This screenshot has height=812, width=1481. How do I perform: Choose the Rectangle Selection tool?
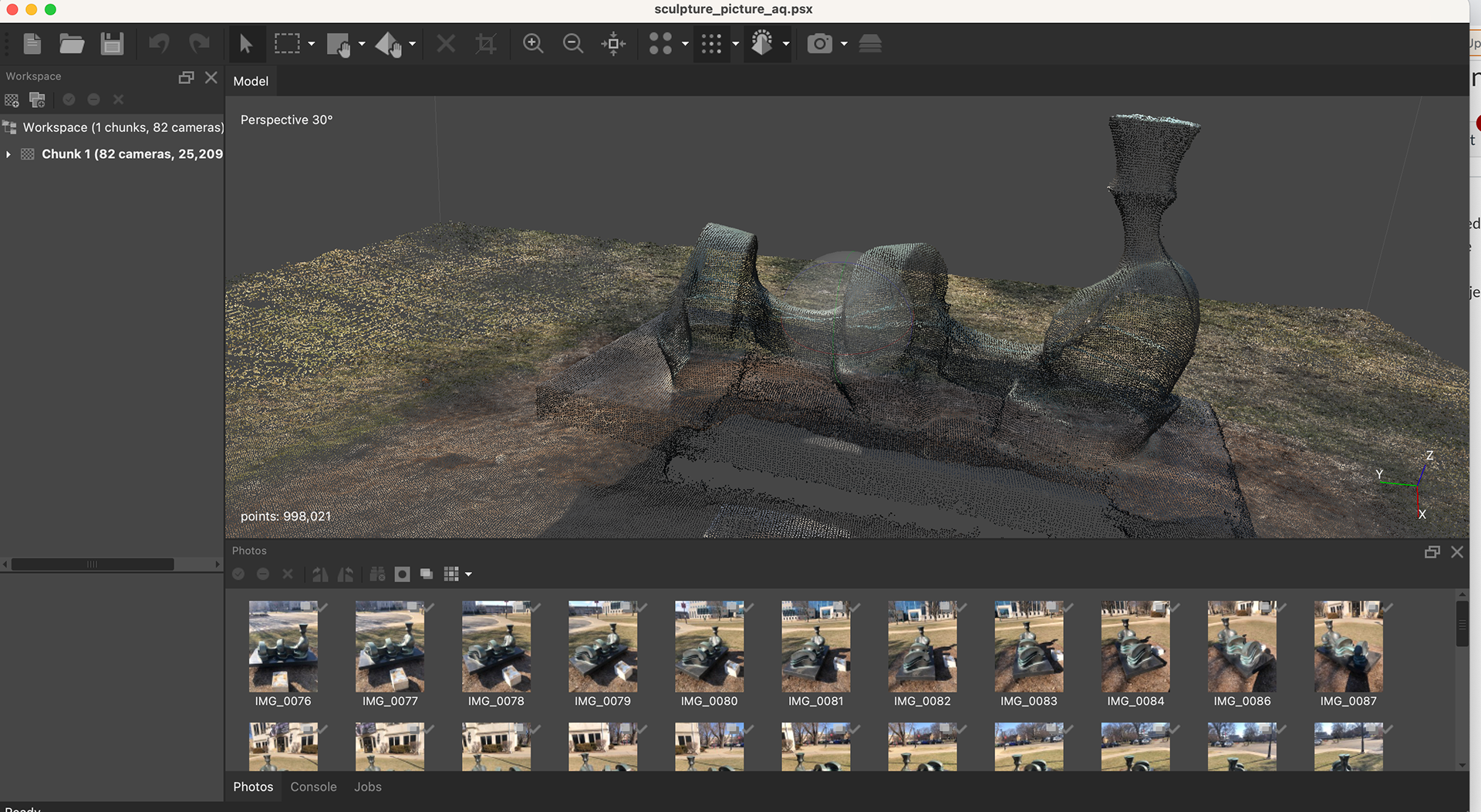(287, 44)
